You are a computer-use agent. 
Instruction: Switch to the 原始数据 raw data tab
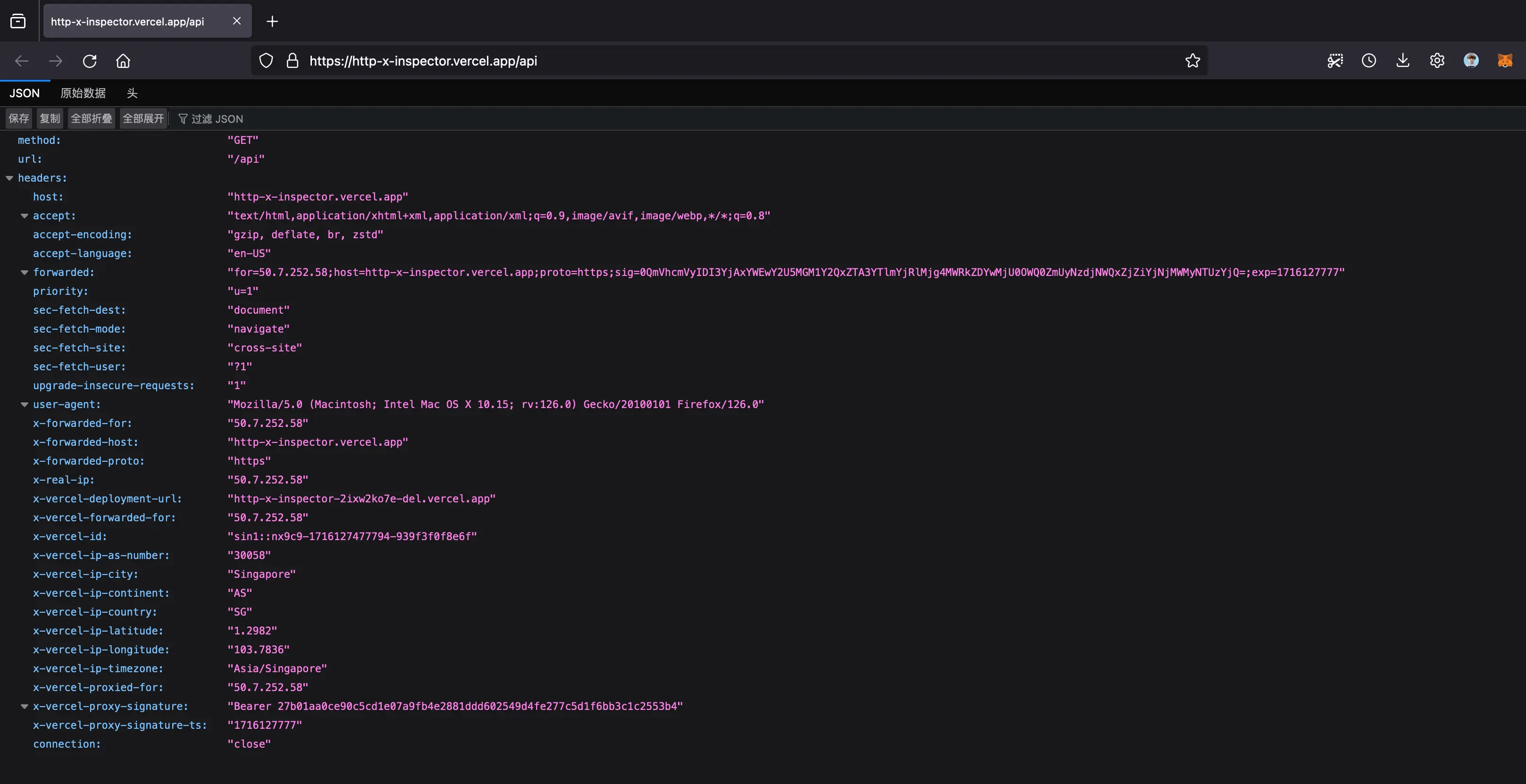click(x=83, y=93)
